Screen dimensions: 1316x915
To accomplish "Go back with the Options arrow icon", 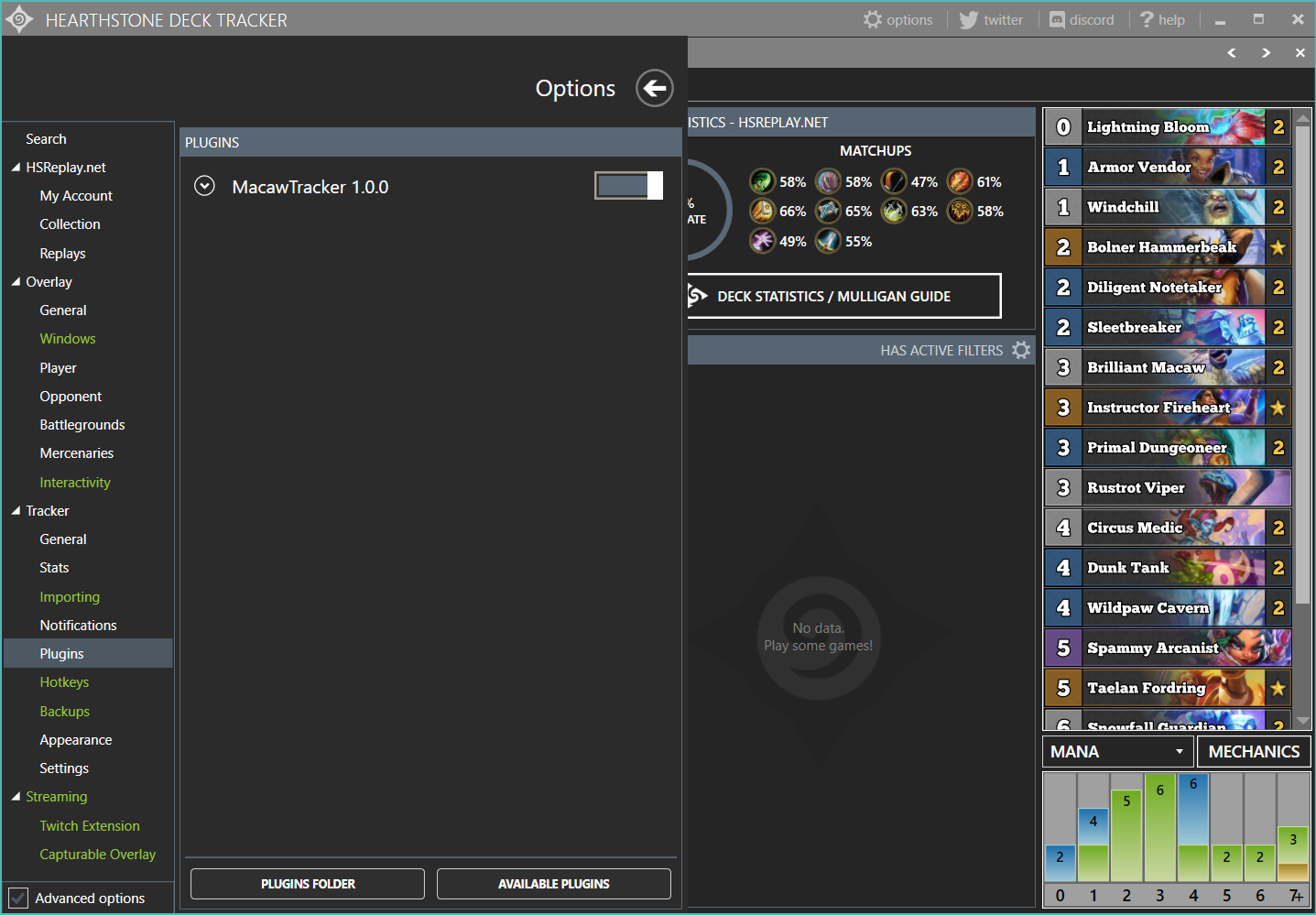I will pyautogui.click(x=655, y=88).
